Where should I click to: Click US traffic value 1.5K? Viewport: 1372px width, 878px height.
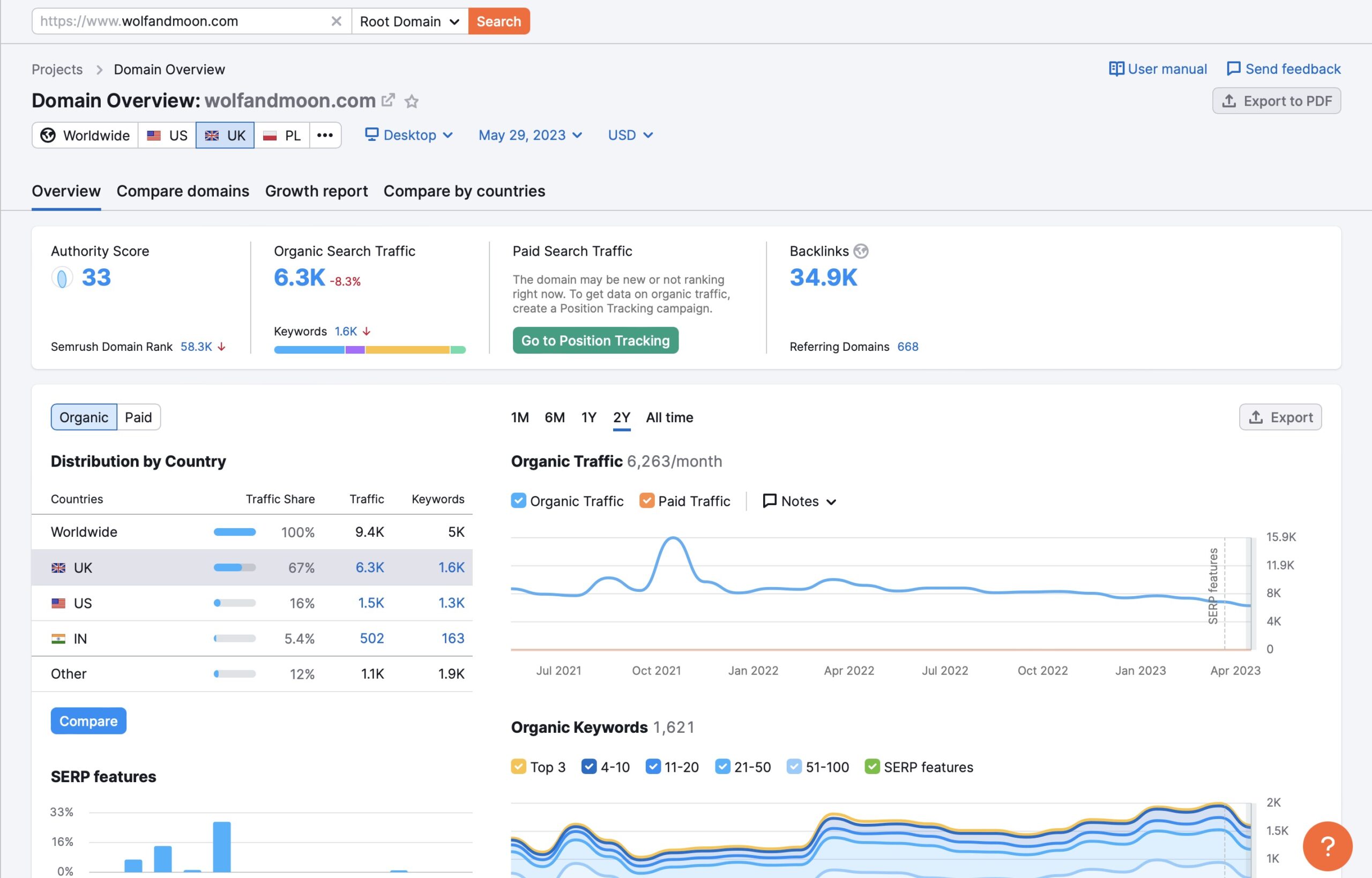(371, 603)
